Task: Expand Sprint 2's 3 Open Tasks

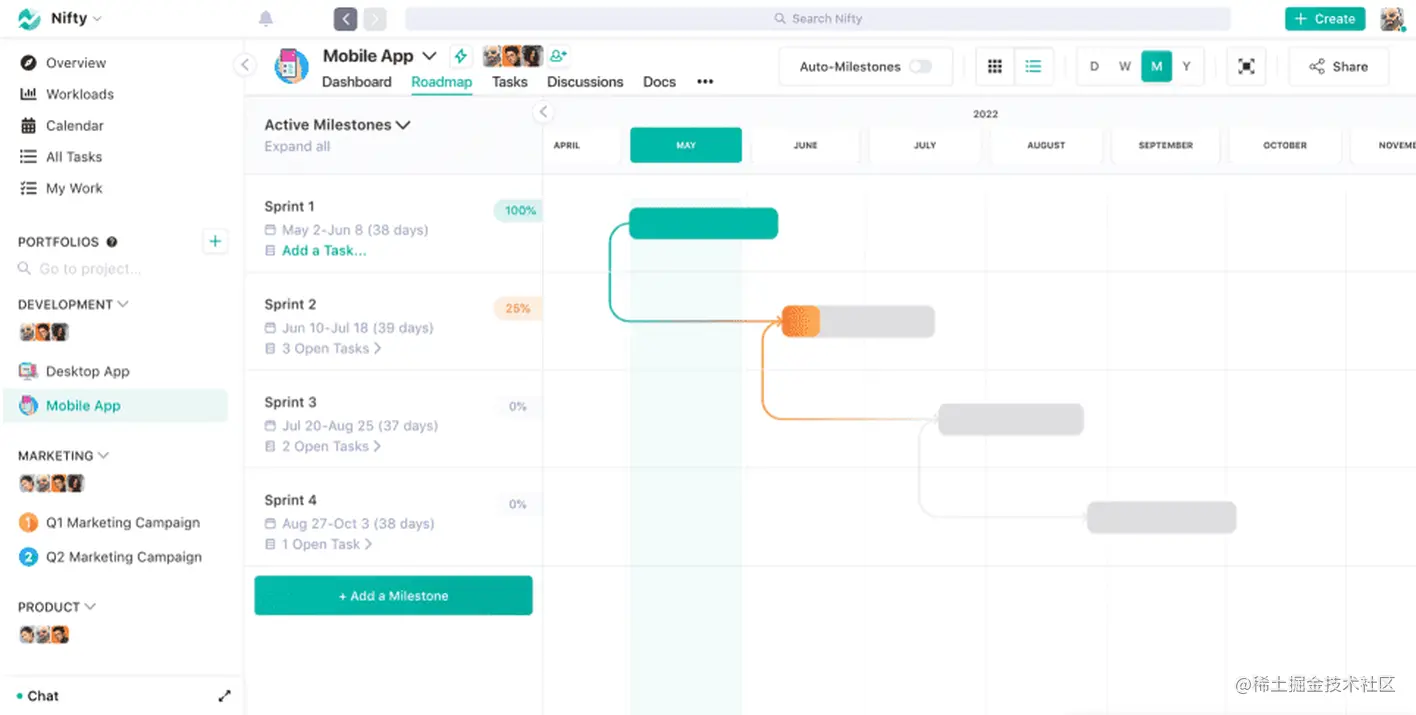Action: tap(331, 348)
